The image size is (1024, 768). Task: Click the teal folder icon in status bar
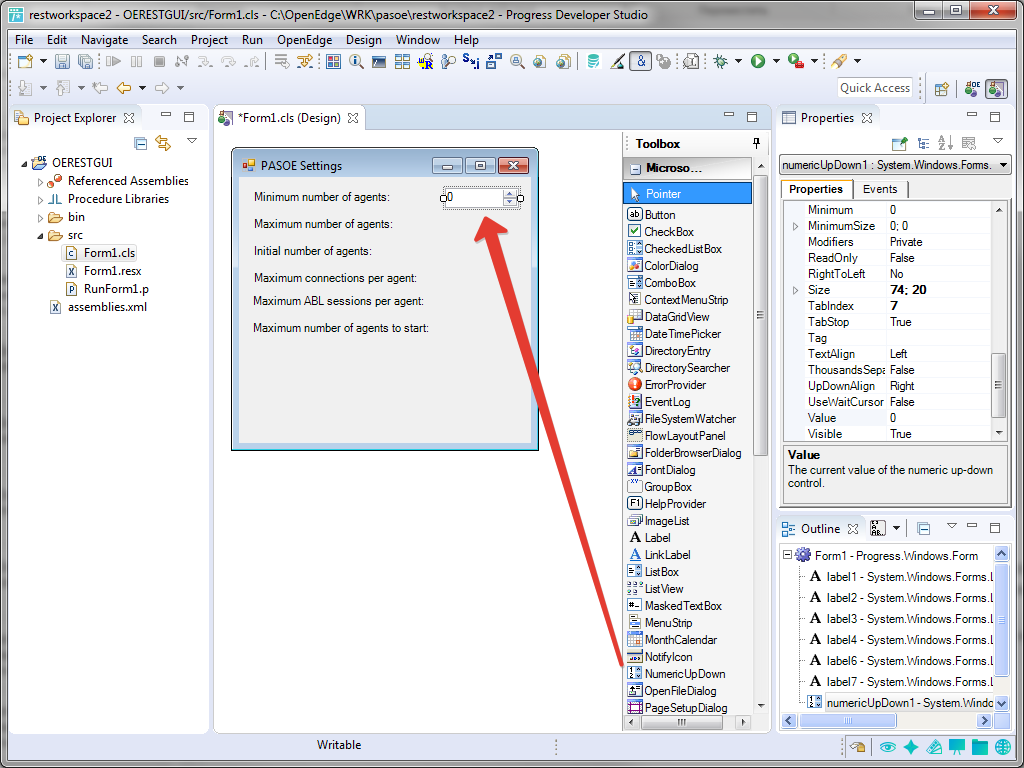click(x=980, y=747)
